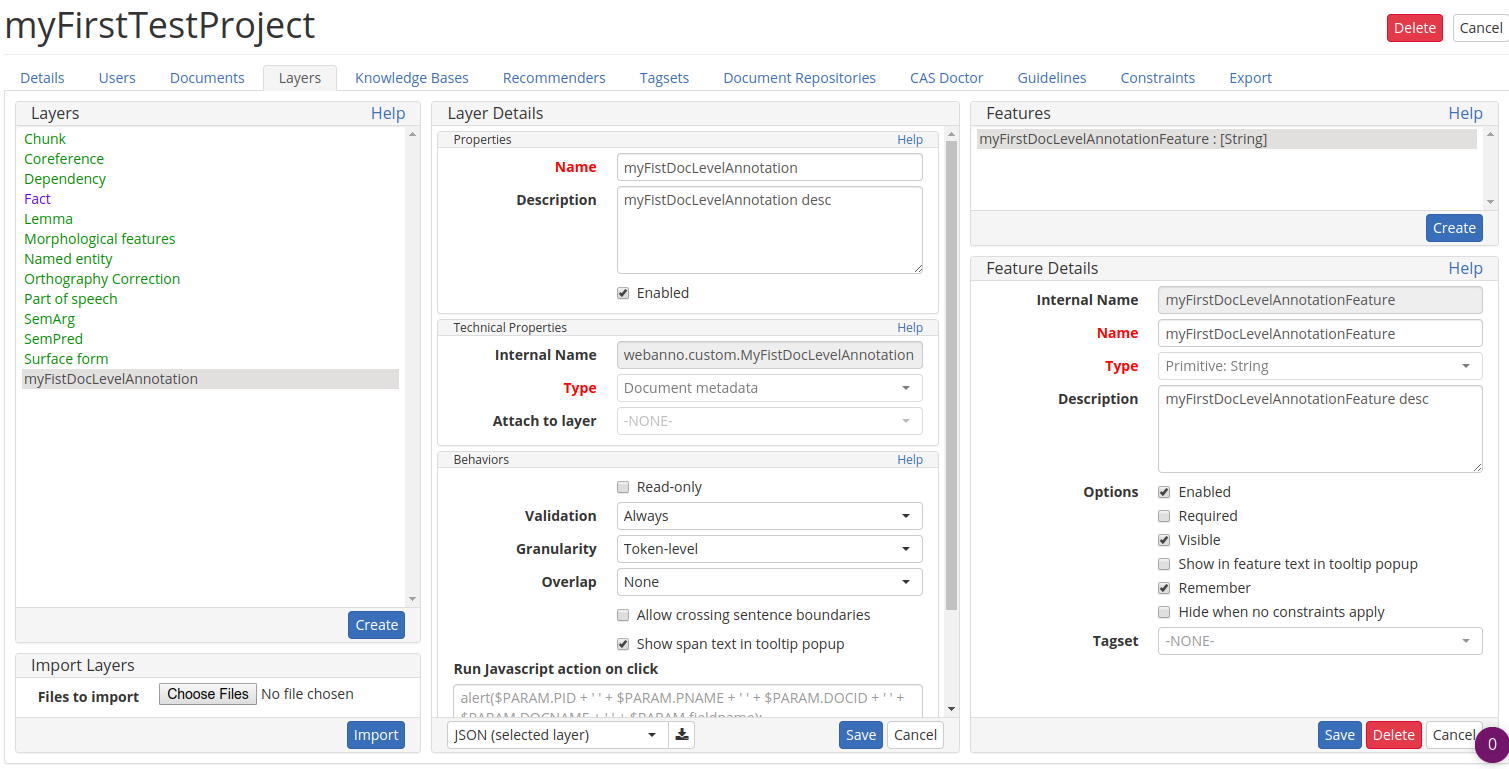Uncheck Enabled for the layer

pos(623,292)
